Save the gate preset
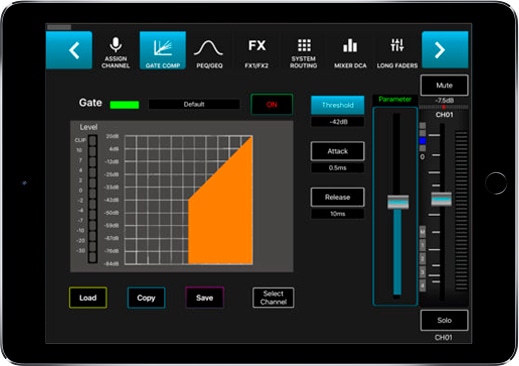The image size is (519, 366). click(204, 298)
